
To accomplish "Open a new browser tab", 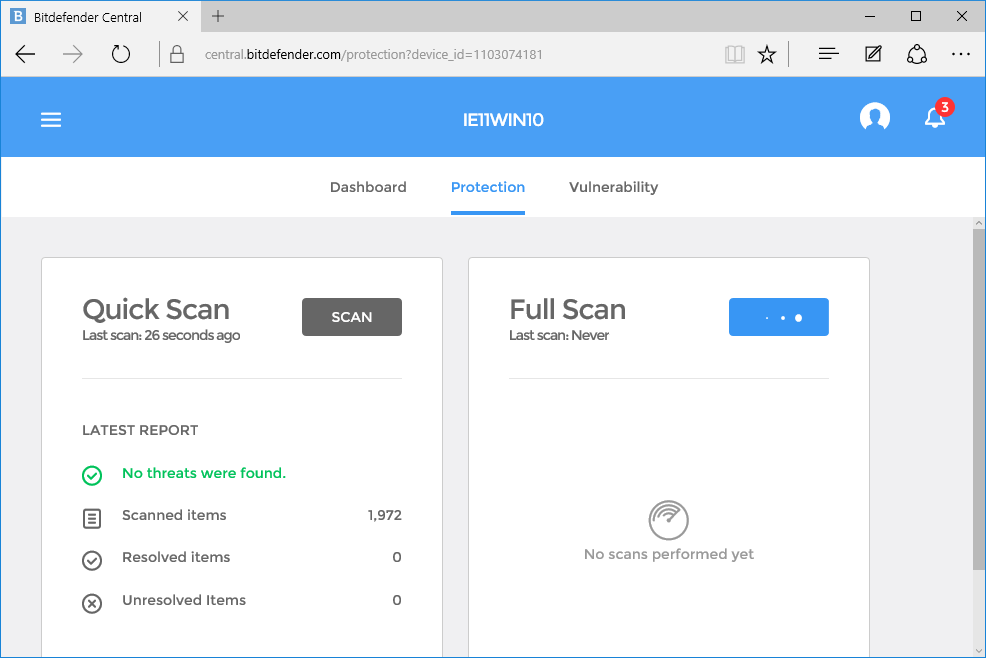I will point(218,16).
